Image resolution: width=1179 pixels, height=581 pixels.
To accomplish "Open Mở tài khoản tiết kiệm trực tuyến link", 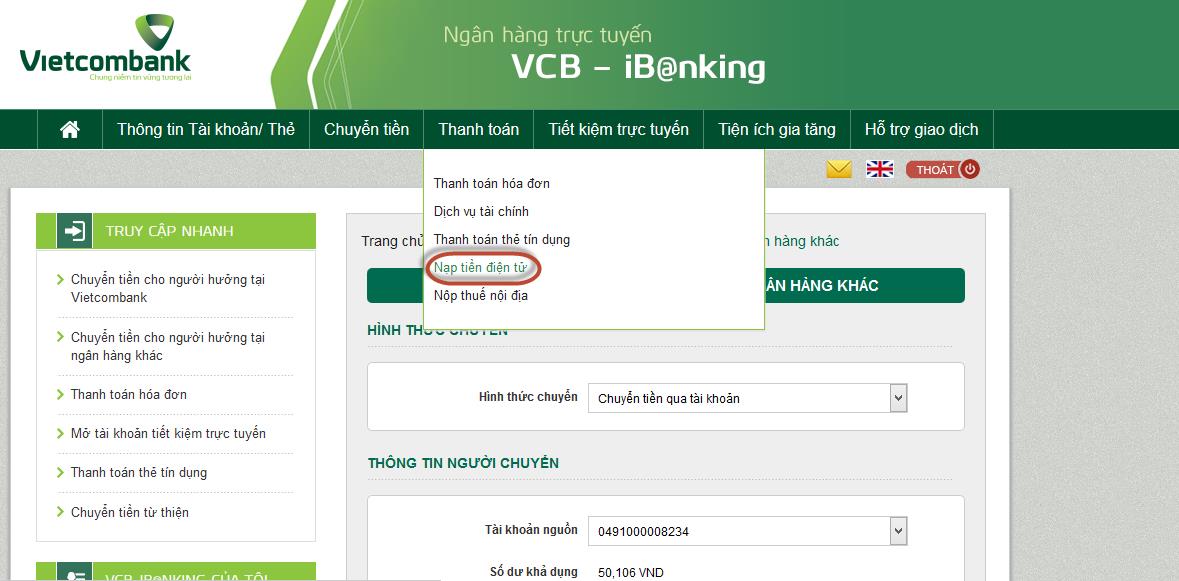I will pos(168,434).
